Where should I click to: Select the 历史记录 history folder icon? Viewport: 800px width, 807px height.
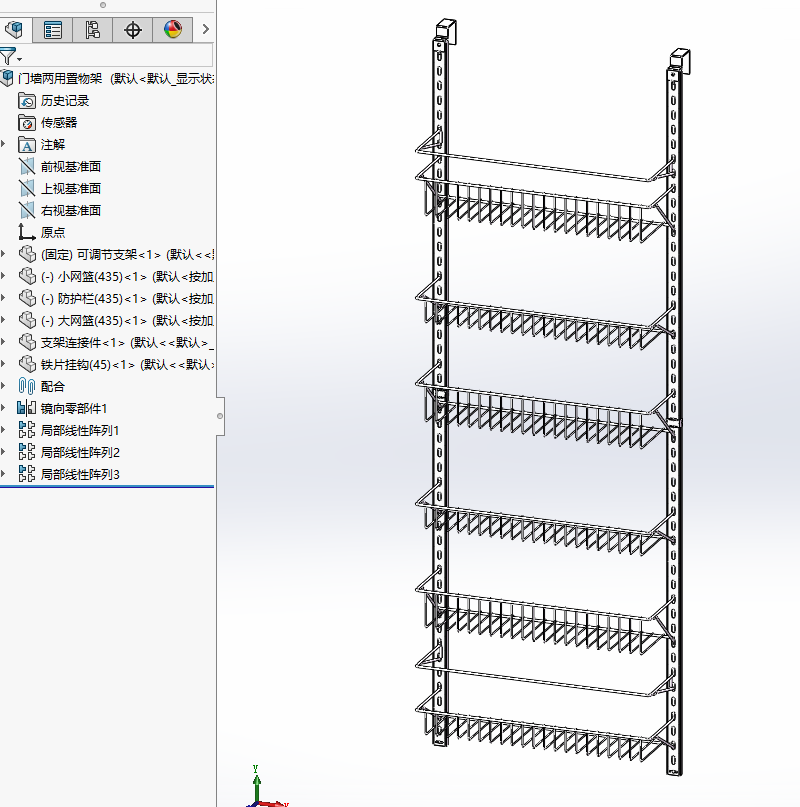[27, 101]
